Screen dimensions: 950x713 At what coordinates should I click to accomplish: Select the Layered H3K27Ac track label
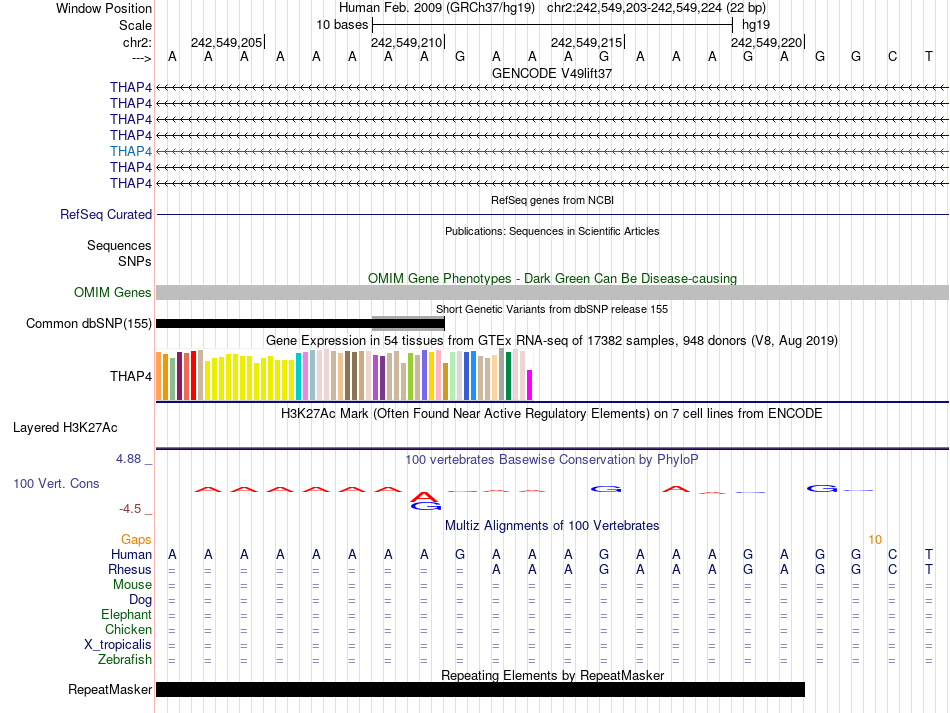point(65,427)
